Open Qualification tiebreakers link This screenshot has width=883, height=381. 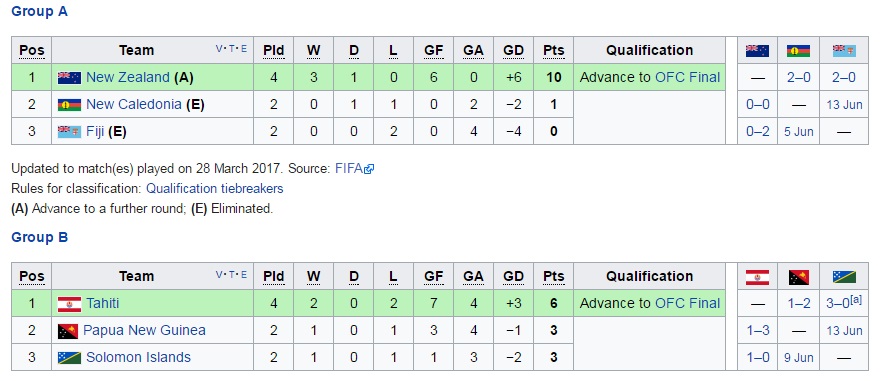(215, 188)
